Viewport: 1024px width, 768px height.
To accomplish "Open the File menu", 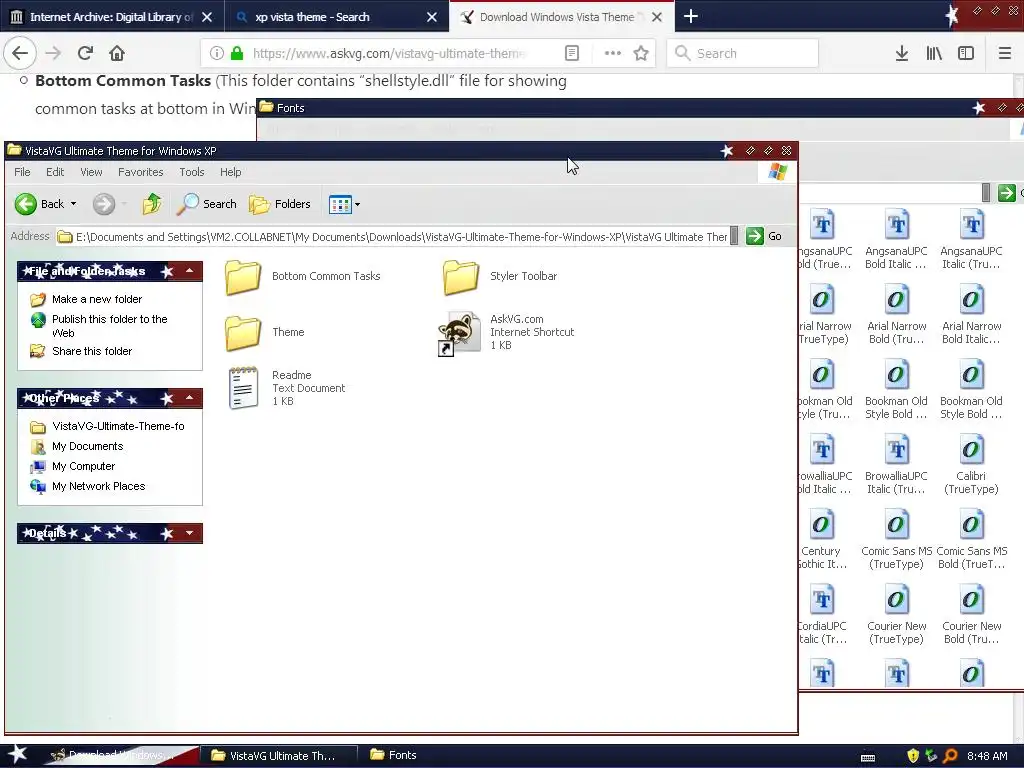I will click(x=22, y=172).
